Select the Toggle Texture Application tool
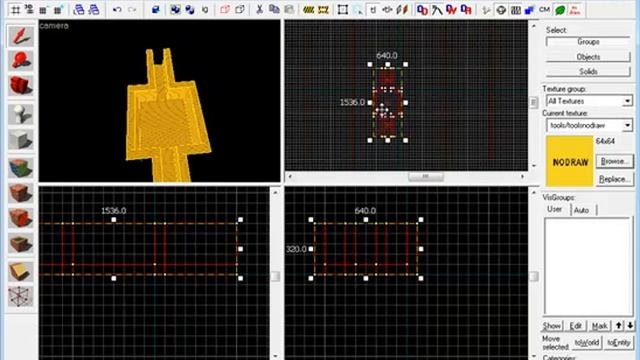Screen dimensions: 640x360 coord(20,168)
